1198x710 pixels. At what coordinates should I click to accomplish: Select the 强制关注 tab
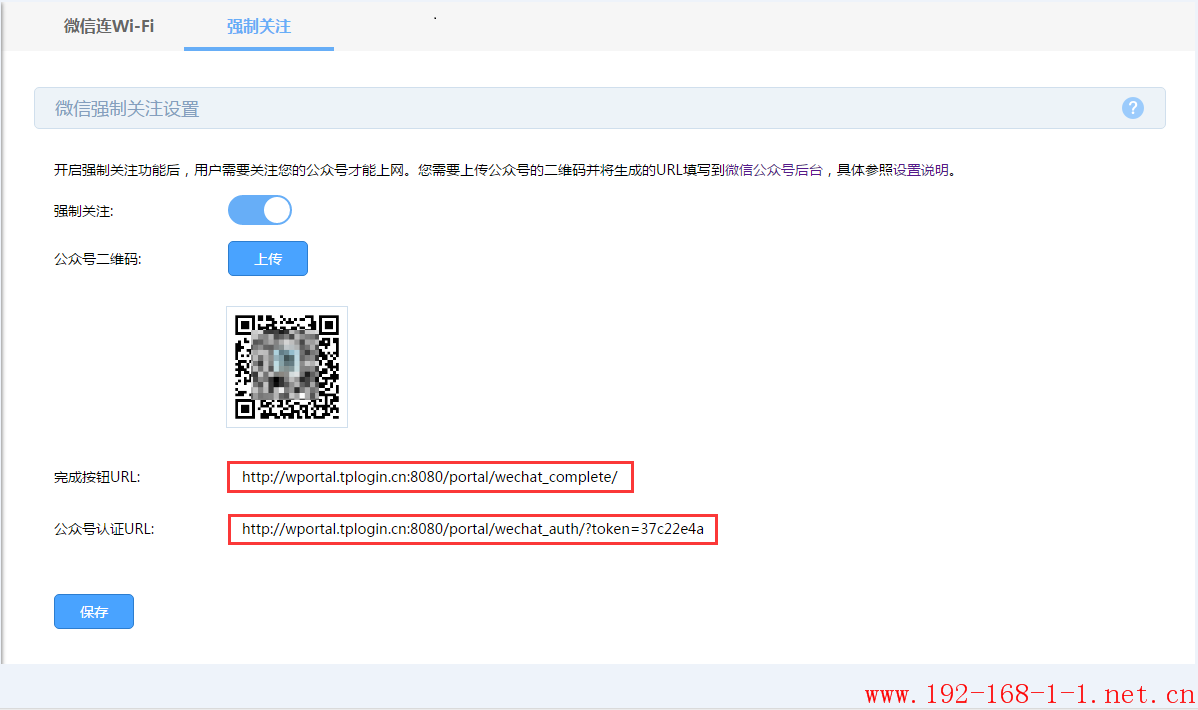pos(259,26)
